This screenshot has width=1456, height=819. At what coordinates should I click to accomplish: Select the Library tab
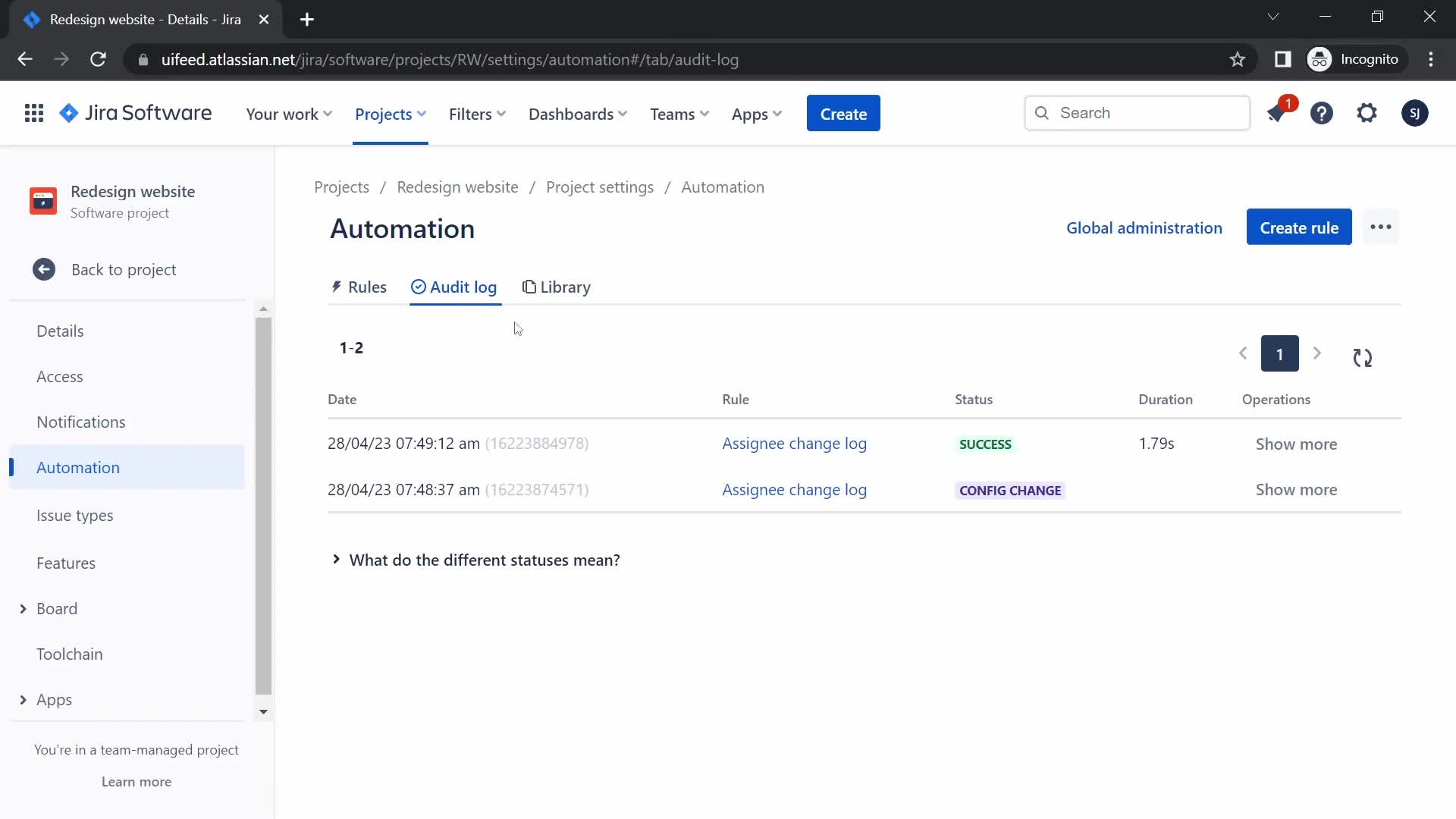[x=557, y=287]
